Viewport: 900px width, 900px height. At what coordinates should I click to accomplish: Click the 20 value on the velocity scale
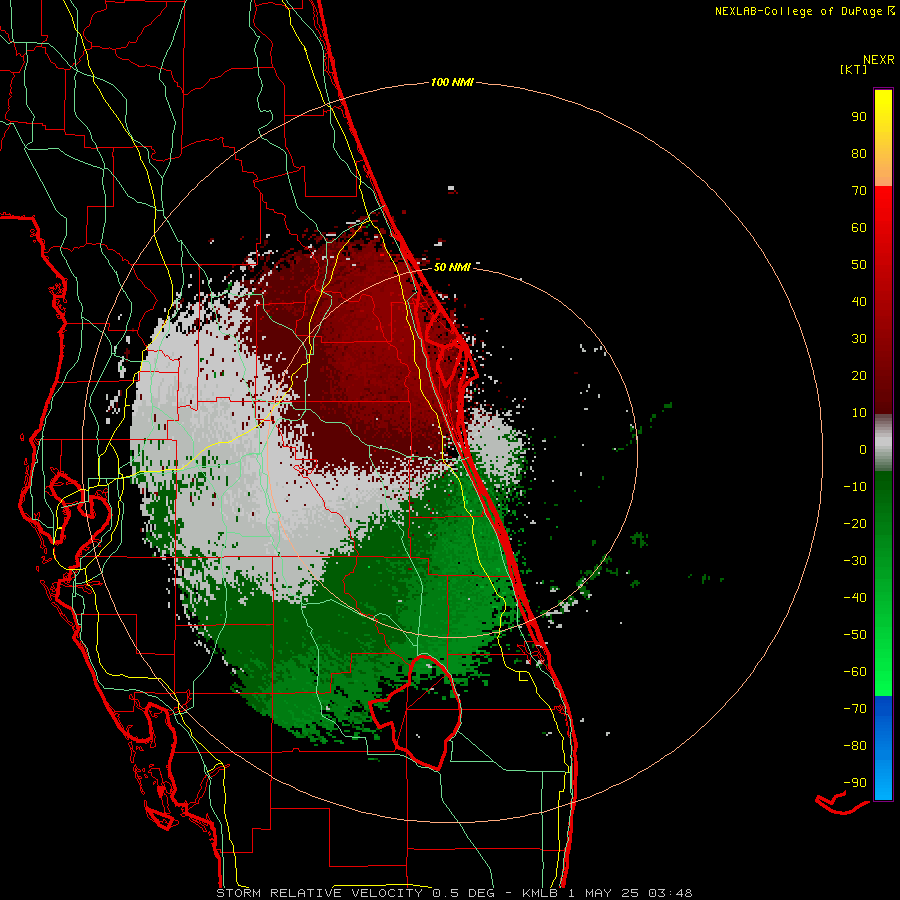[859, 376]
